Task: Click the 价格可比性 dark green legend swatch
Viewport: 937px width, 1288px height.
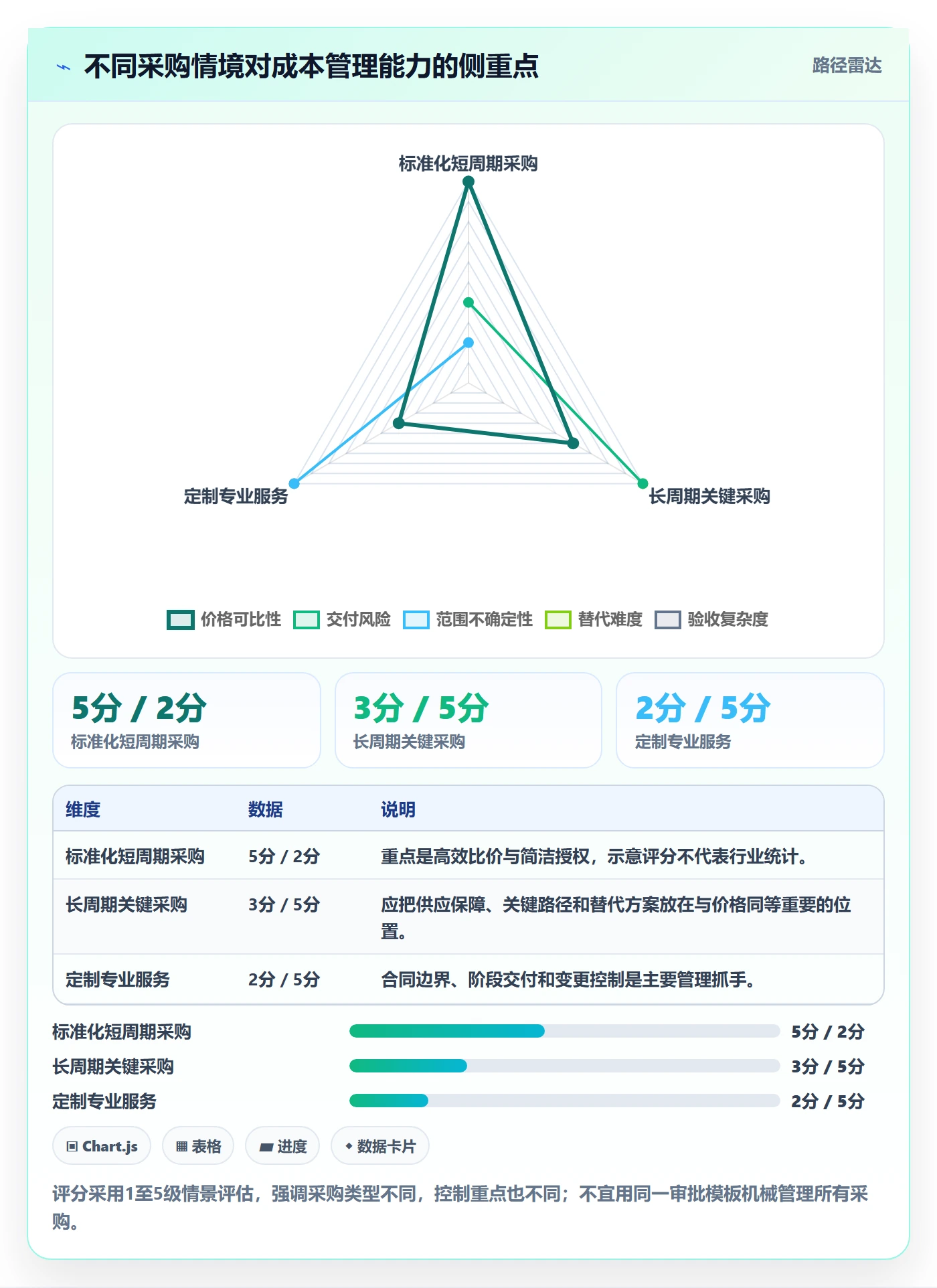Action: click(x=180, y=620)
